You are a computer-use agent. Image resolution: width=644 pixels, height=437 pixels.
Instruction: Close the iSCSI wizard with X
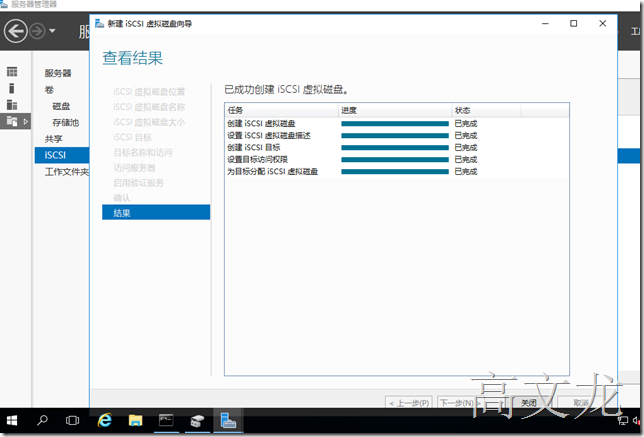click(603, 24)
